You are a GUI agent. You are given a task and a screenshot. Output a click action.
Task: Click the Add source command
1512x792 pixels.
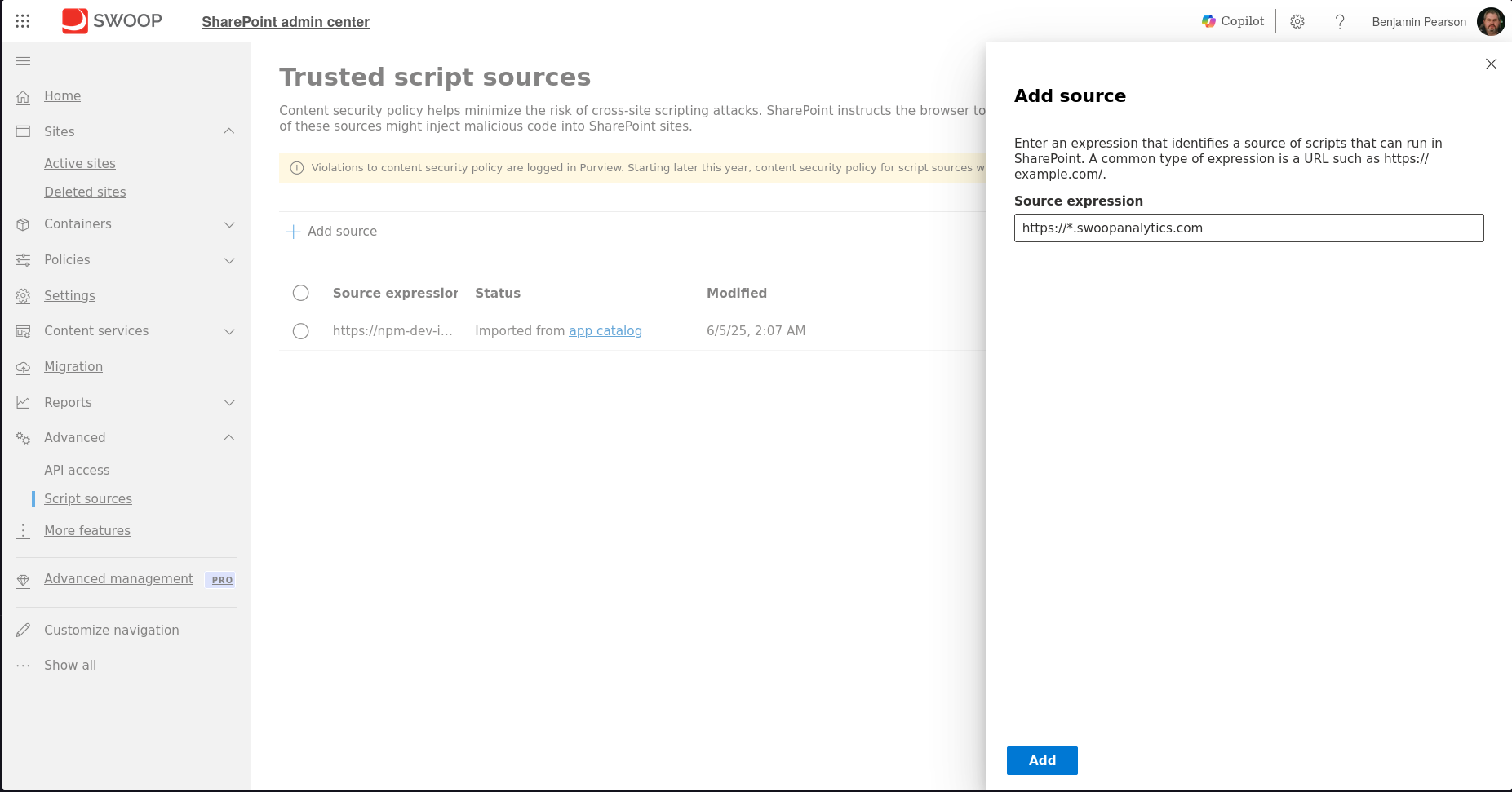tap(332, 232)
